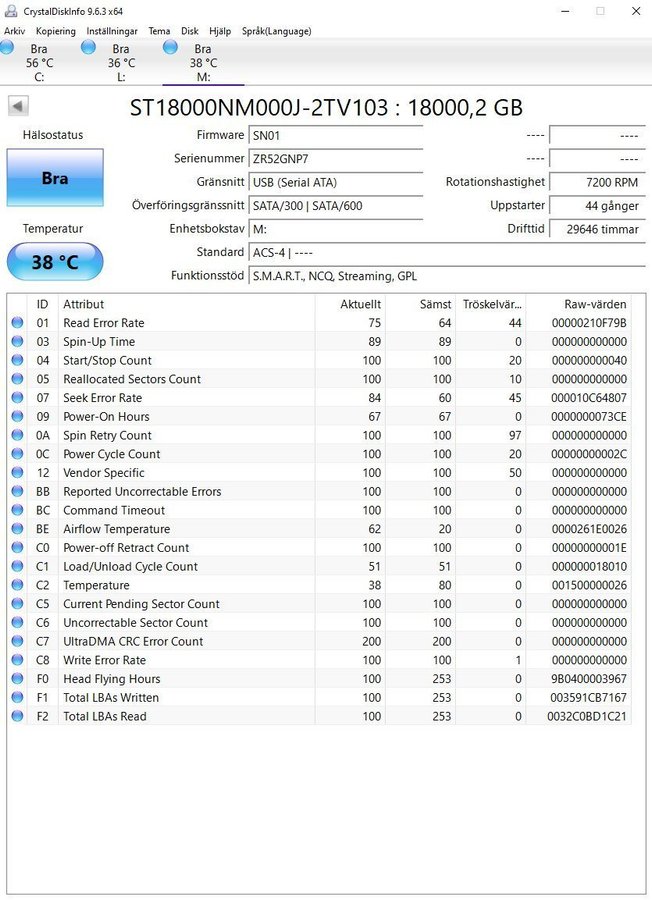Click blue status dot for Total LBAs Read
Image resolution: width=652 pixels, height=900 pixels.
(x=17, y=716)
